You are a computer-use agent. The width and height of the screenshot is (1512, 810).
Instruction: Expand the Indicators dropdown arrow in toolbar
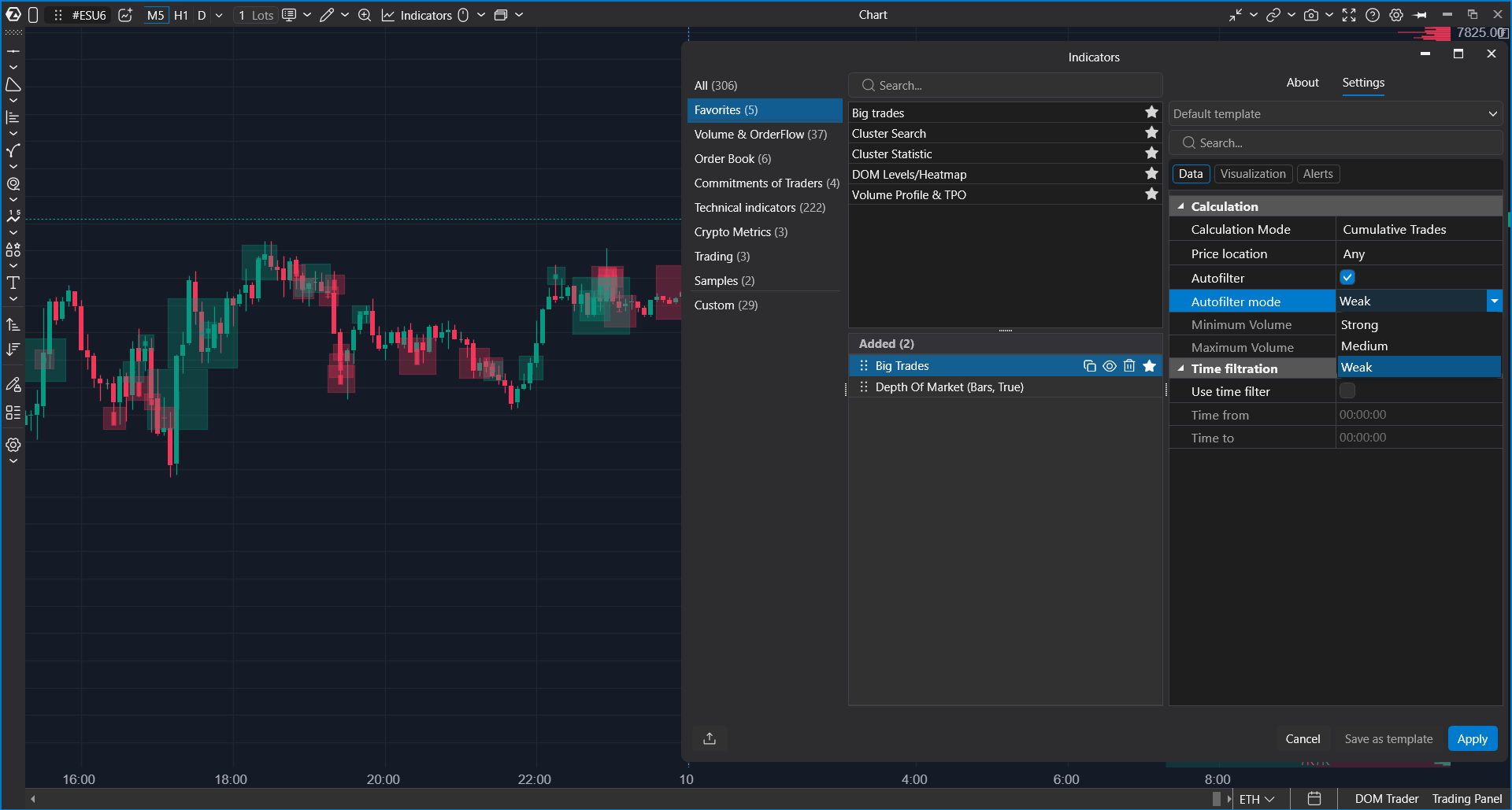481,15
